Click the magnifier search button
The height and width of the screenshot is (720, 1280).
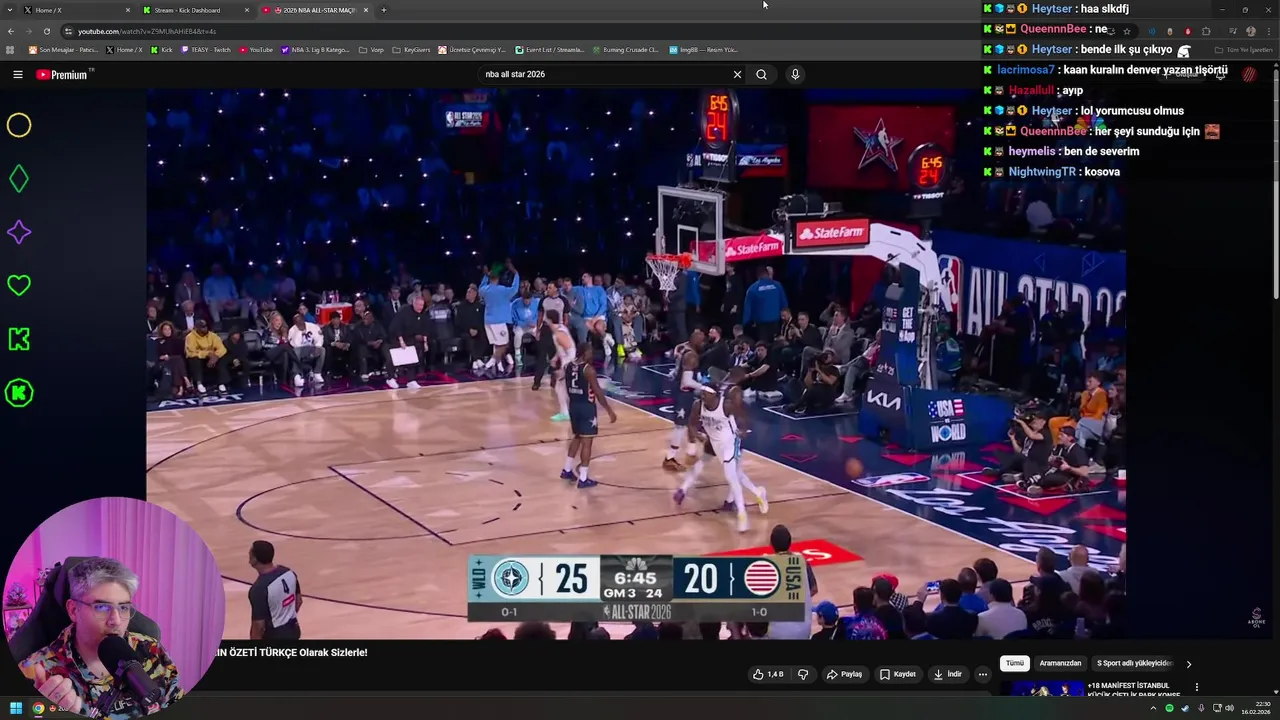point(761,74)
